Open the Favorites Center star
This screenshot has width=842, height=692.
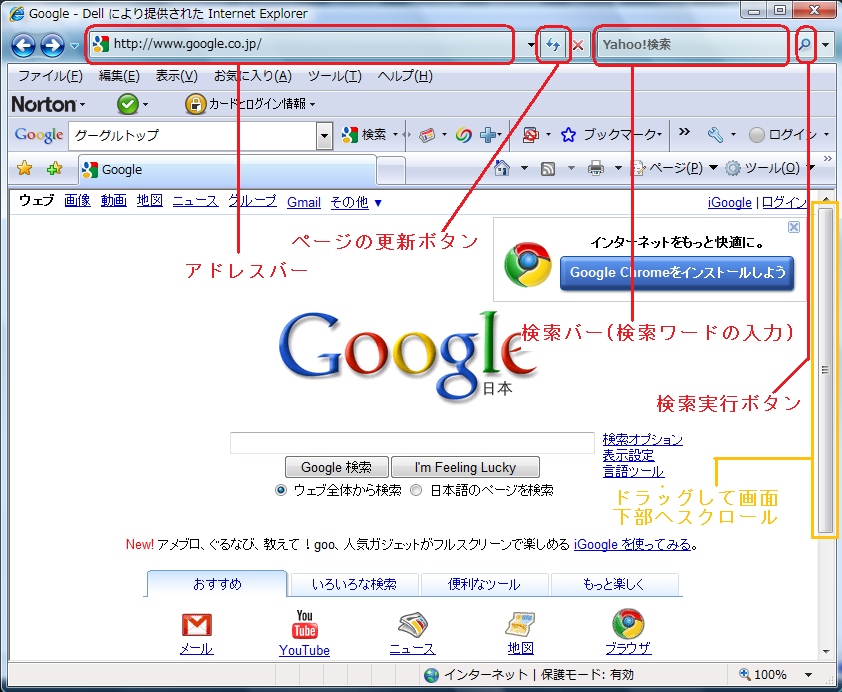pyautogui.click(x=24, y=169)
